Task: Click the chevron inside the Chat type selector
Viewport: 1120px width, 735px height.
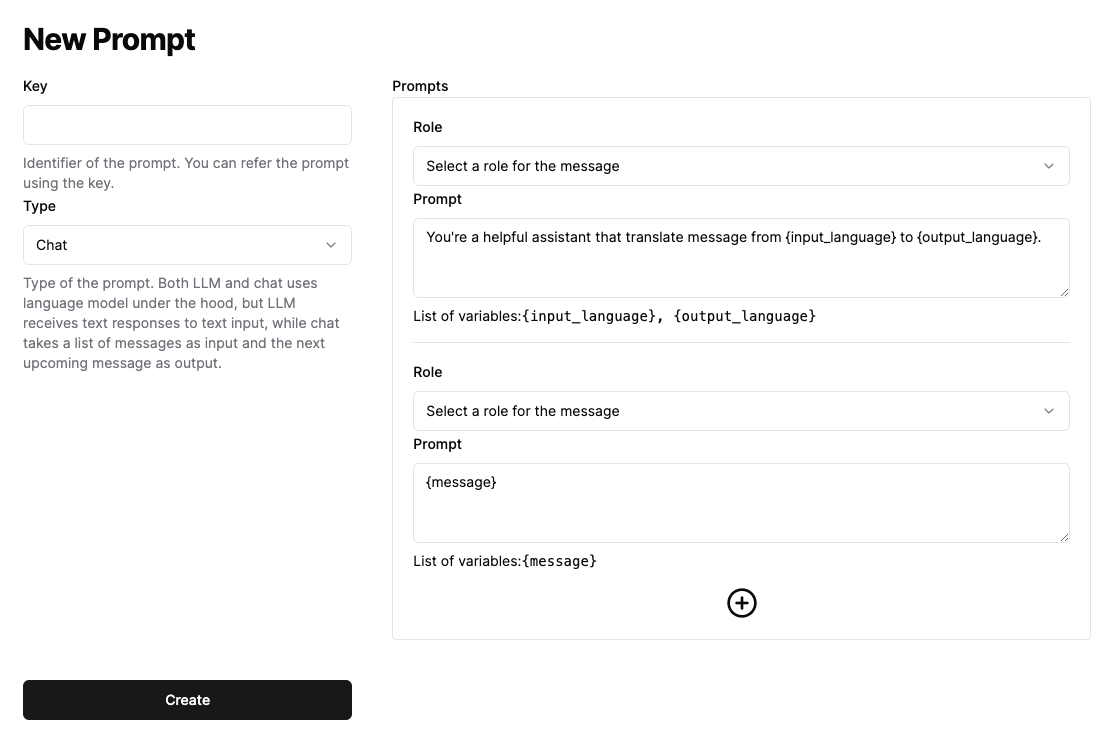Action: tap(331, 245)
